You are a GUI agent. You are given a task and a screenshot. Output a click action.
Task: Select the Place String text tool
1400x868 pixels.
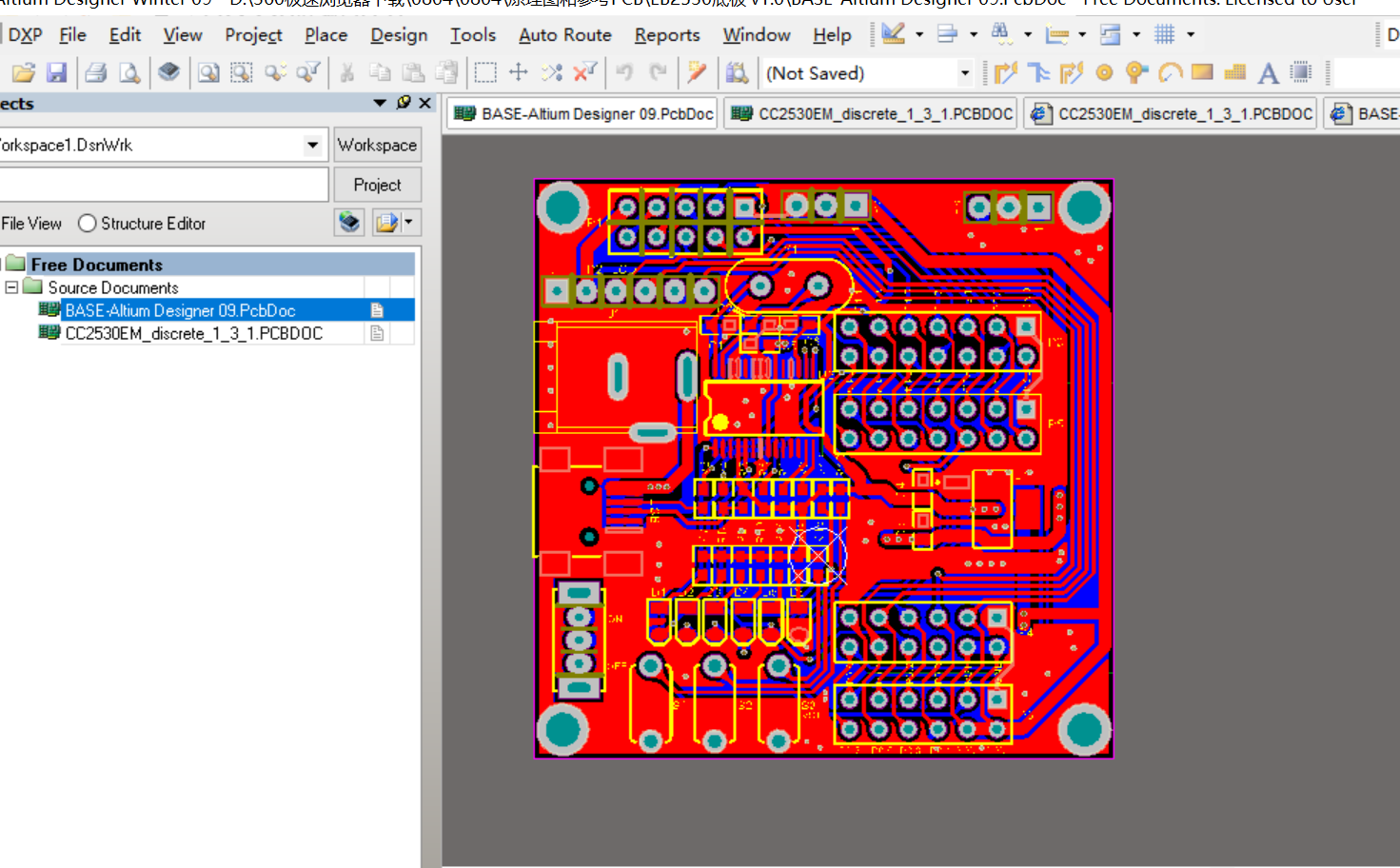point(1268,72)
